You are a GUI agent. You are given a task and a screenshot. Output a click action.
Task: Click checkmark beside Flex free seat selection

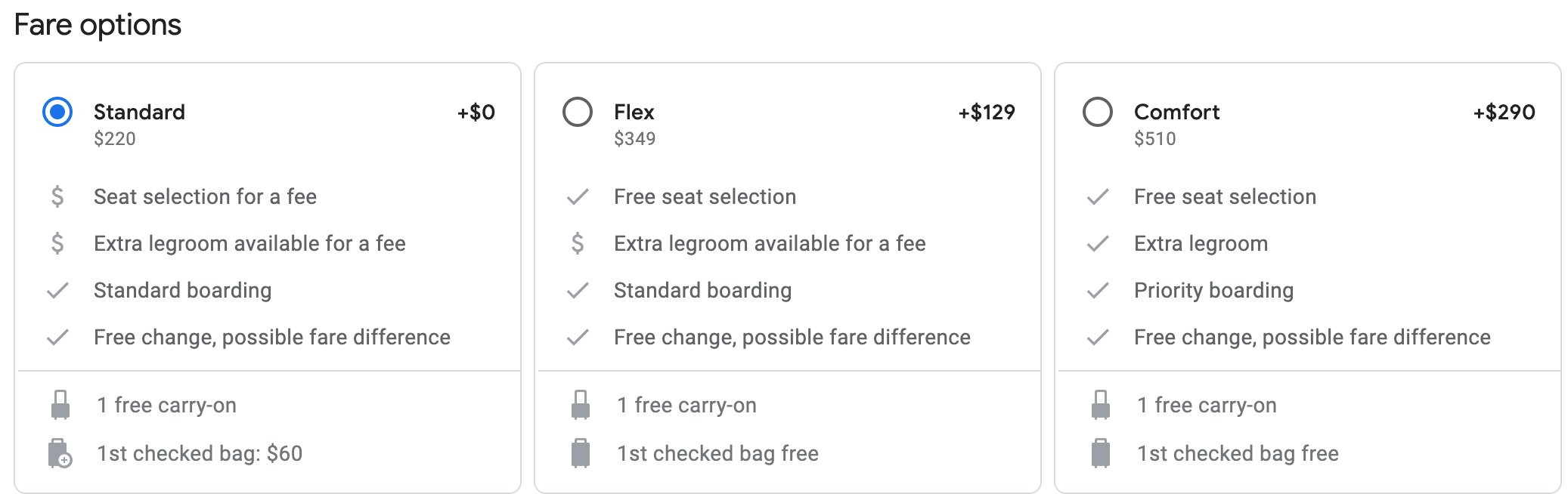point(578,197)
